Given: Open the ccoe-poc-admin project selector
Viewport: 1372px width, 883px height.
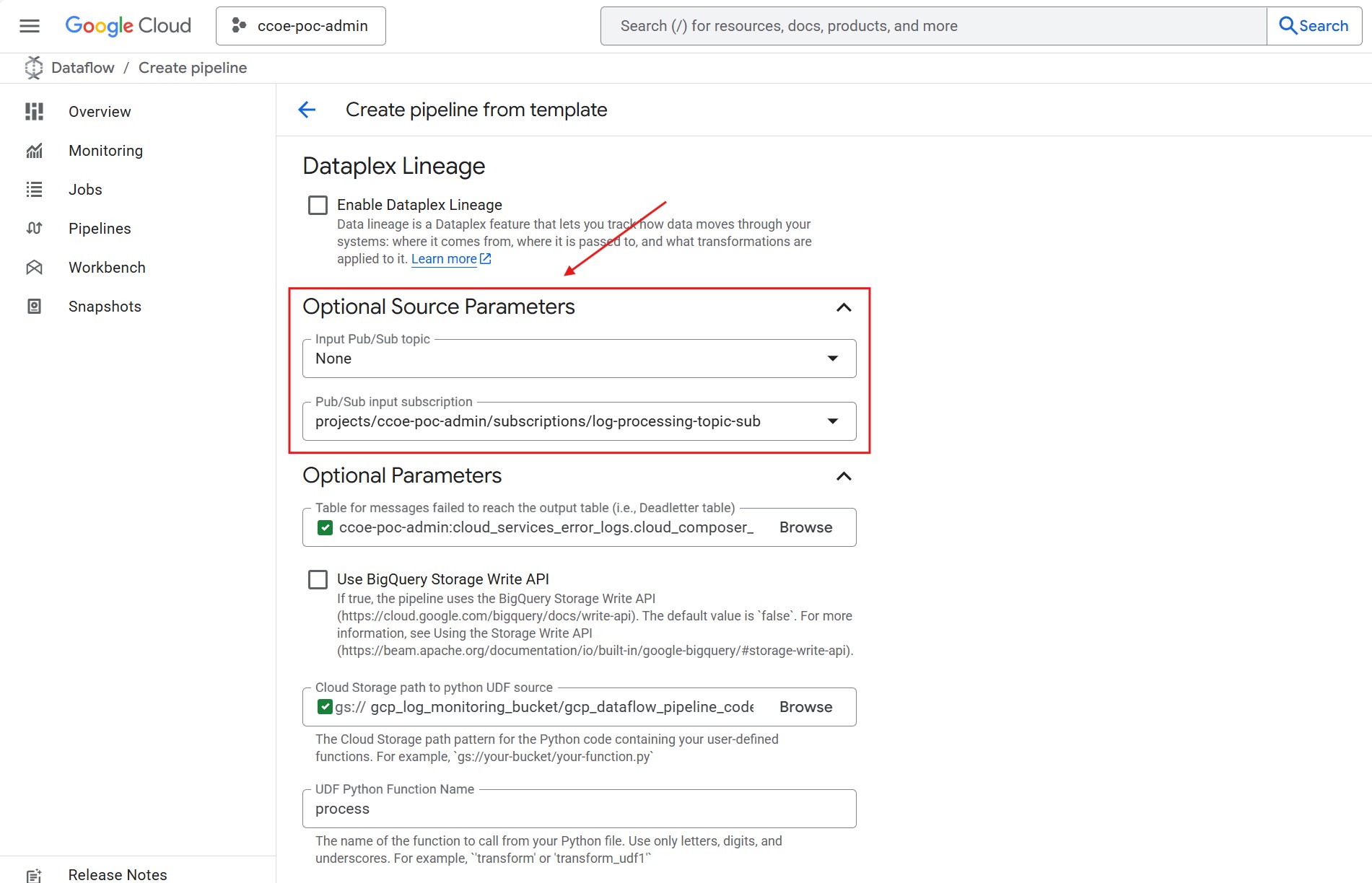Looking at the screenshot, I should 300,26.
